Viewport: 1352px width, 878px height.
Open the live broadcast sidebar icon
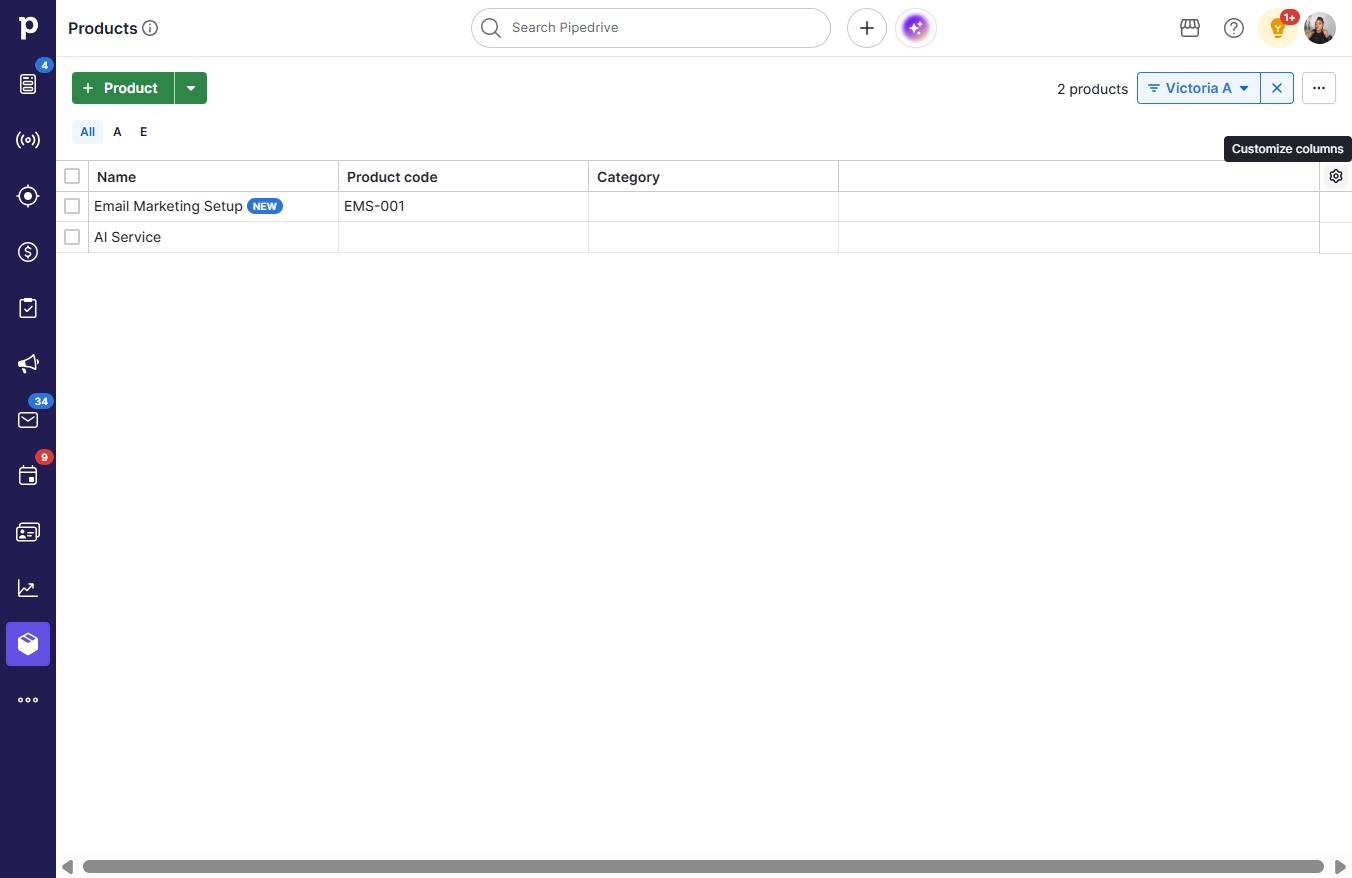pos(28,140)
